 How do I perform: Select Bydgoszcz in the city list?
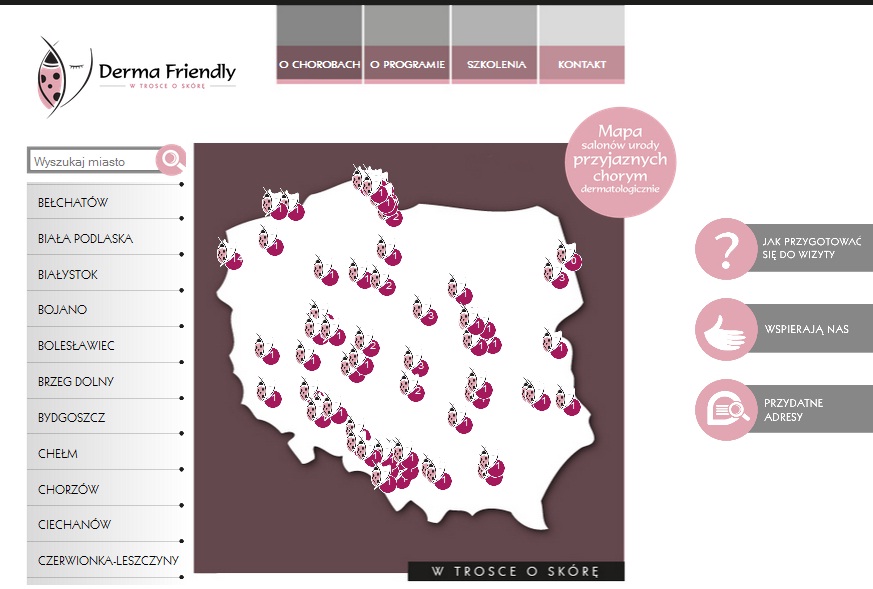point(71,417)
